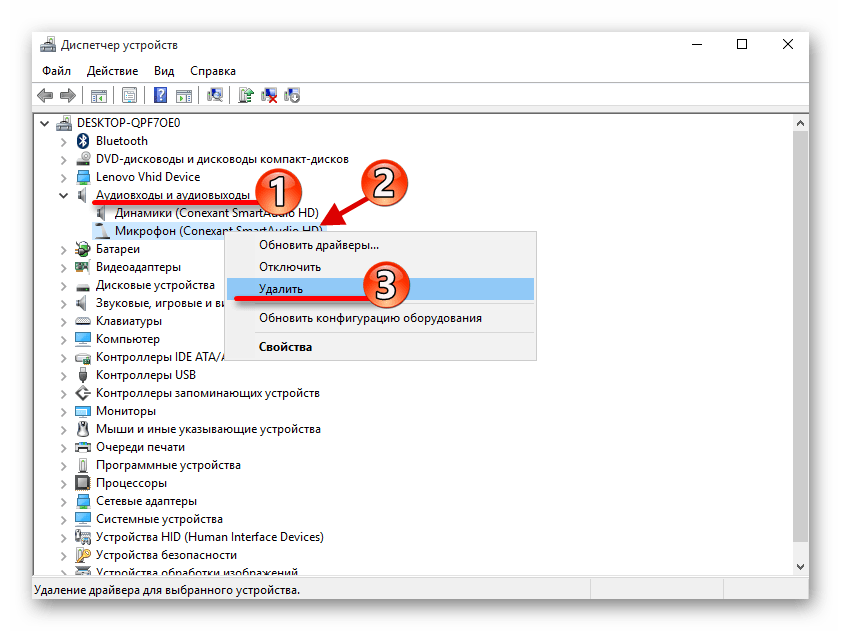Select Обновить драйверы... in context menu
841x631 pixels.
[x=318, y=245]
